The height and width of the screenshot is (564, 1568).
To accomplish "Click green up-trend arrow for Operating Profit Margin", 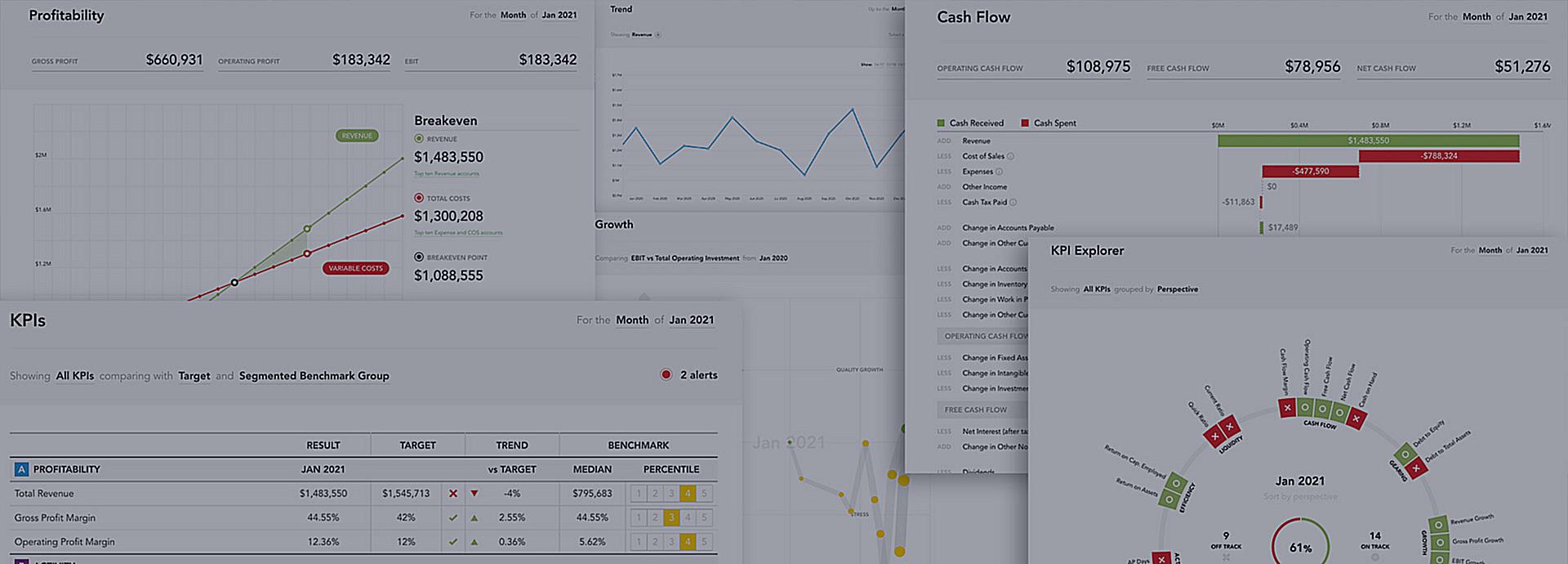I will click(474, 541).
